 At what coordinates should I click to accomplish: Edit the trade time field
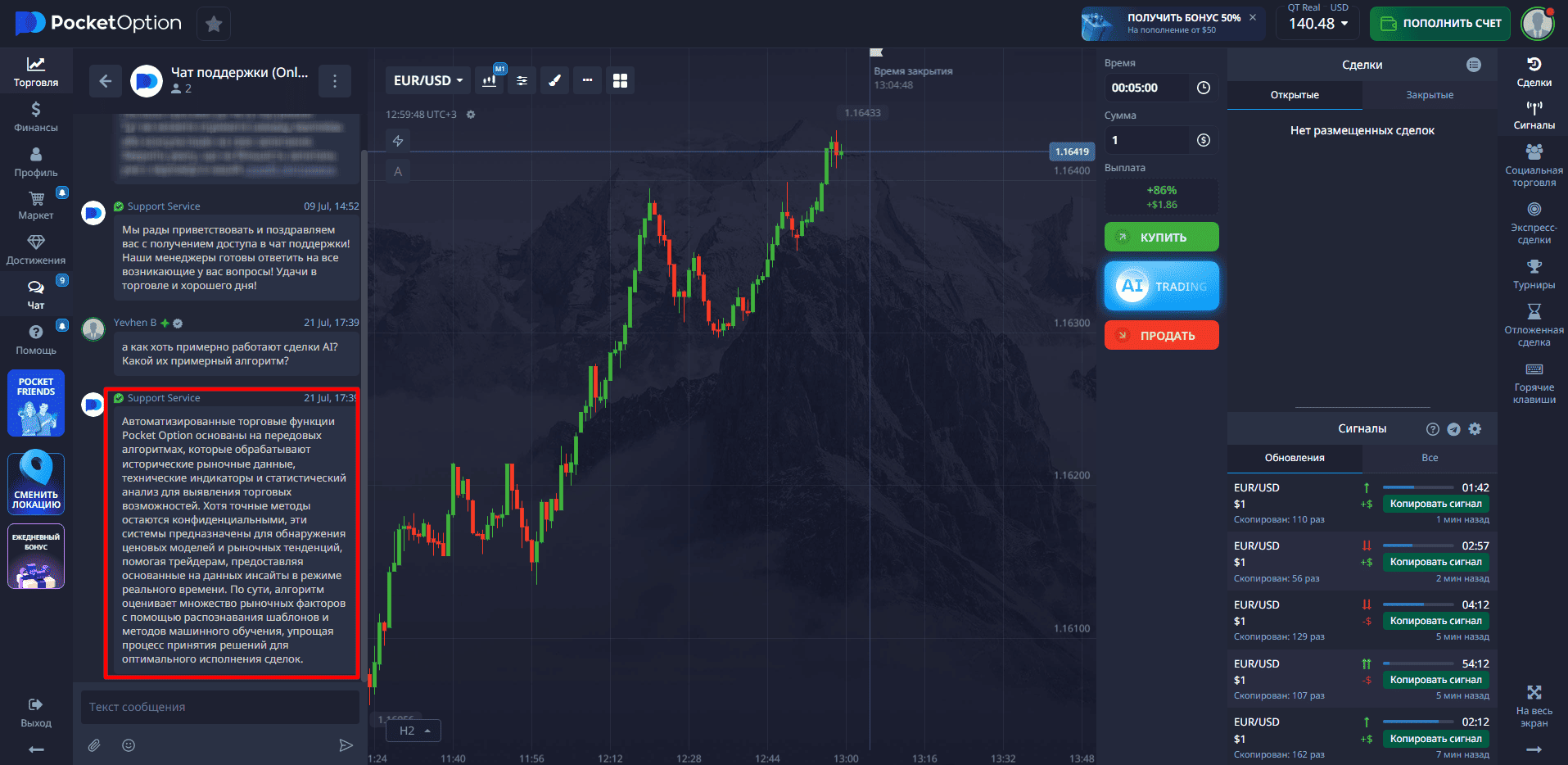[1146, 88]
